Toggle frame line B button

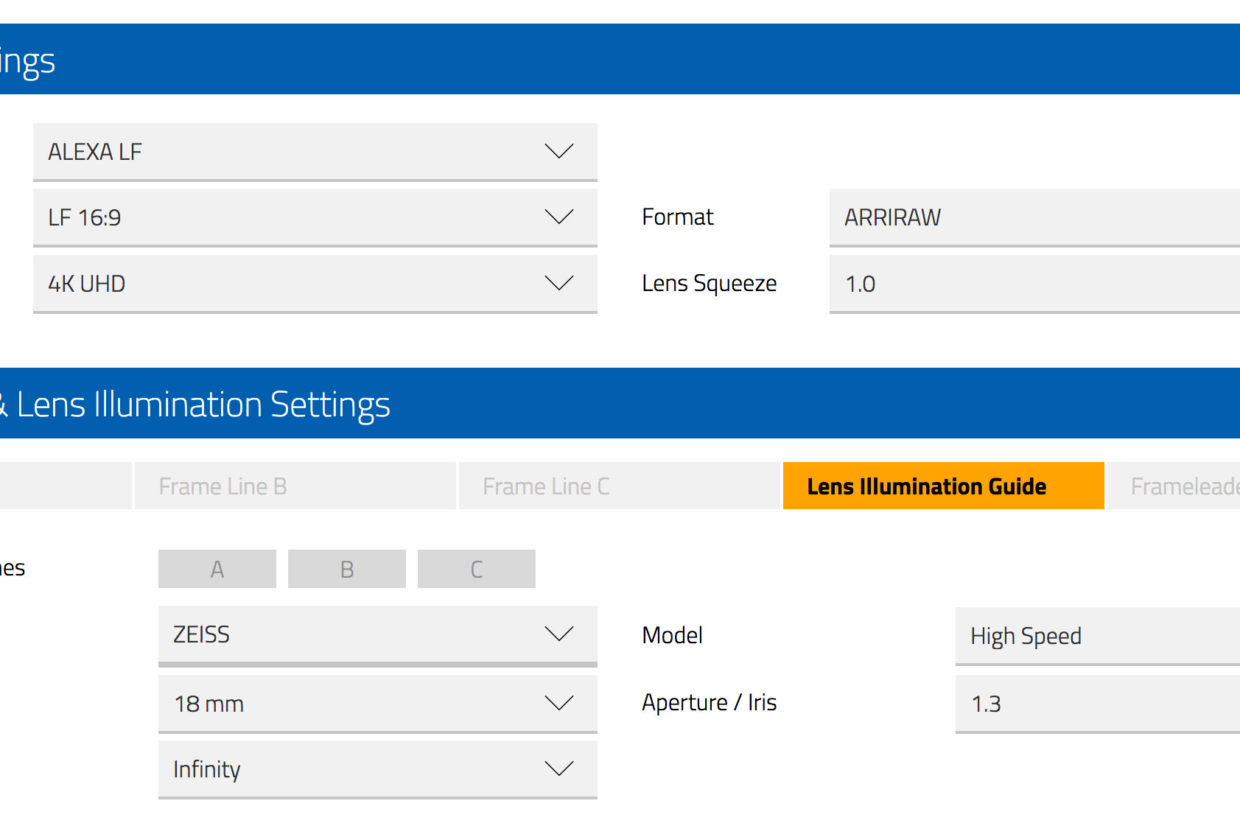347,569
